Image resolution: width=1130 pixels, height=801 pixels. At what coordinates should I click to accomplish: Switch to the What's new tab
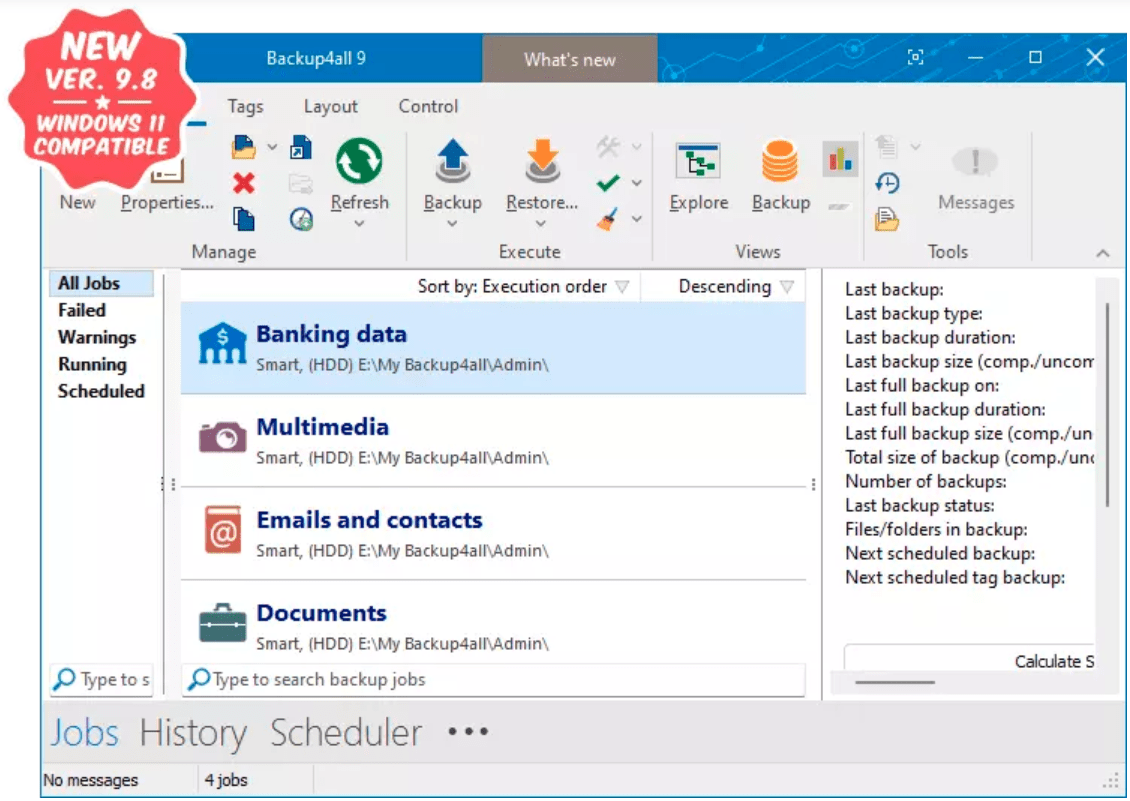[569, 60]
